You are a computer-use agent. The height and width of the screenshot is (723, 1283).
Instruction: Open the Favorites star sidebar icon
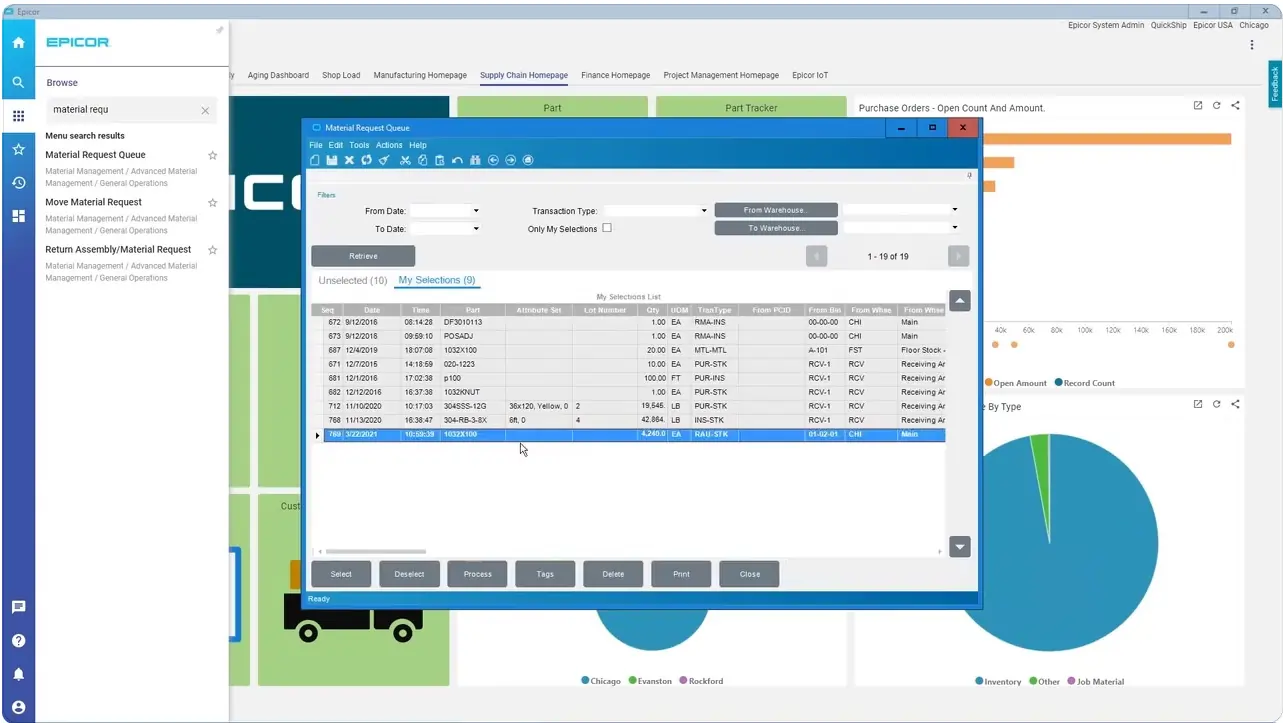[x=18, y=149]
